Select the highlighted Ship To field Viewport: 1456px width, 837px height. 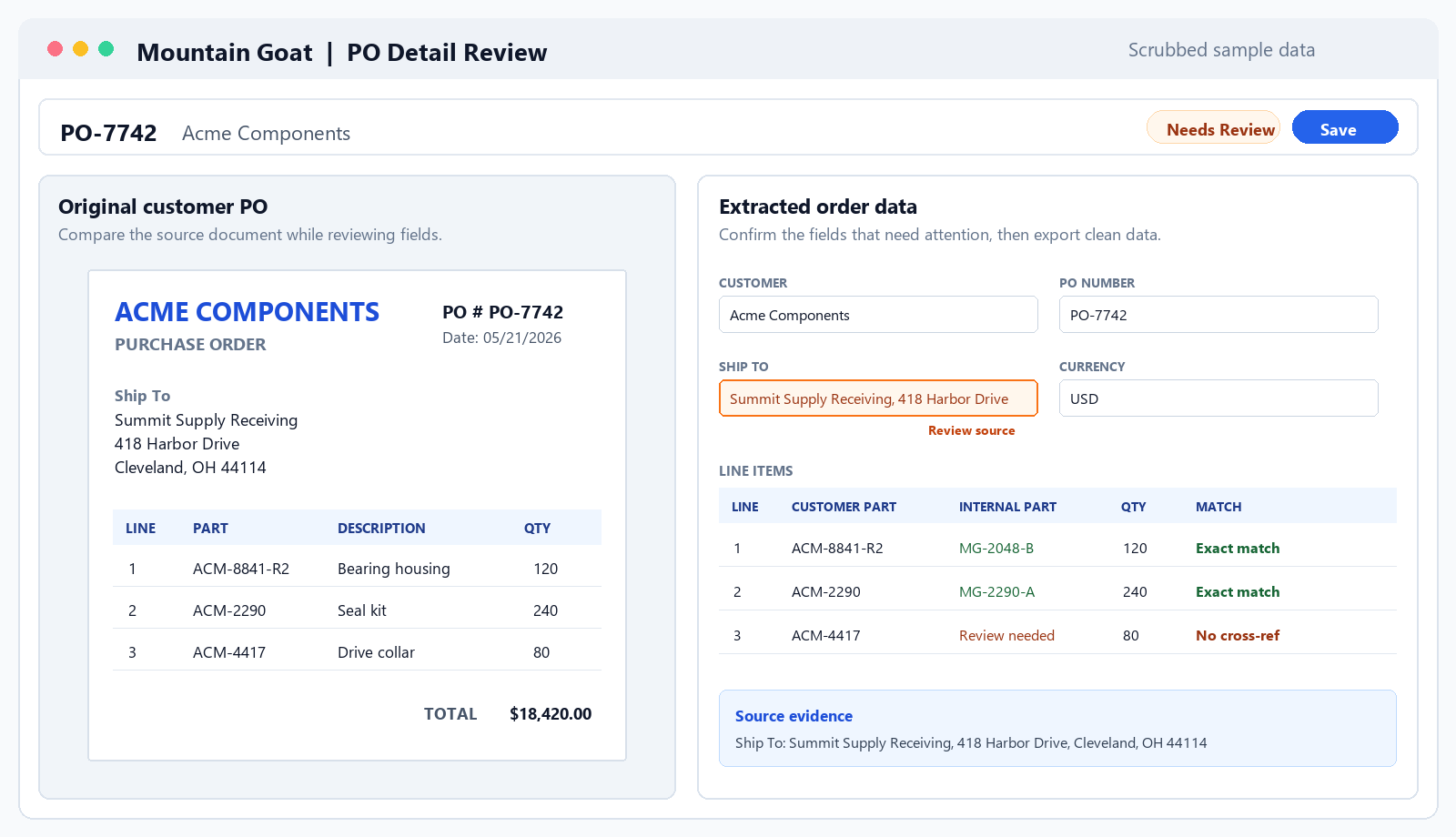coord(878,398)
